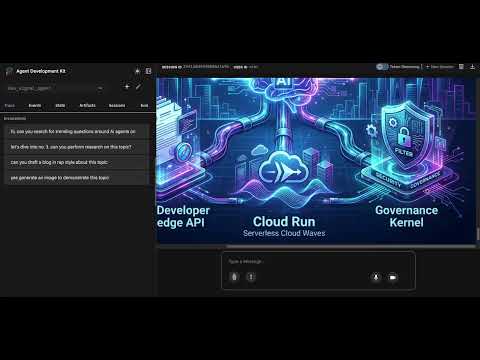Click the video camera icon in the message box
Image resolution: width=480 pixels, height=360 pixels.
(393, 277)
